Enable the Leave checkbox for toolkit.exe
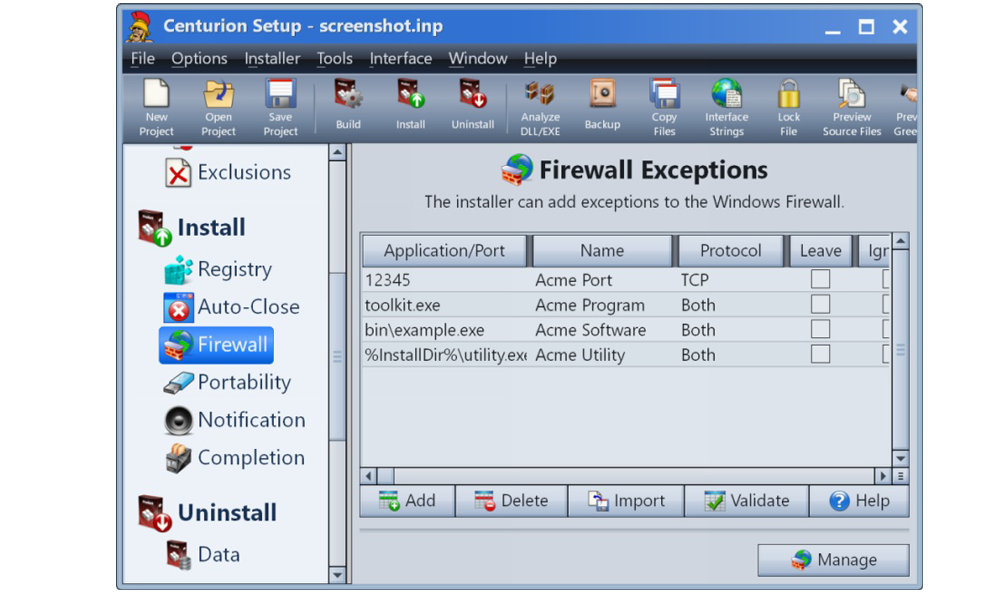The image size is (1000, 600). pos(820,305)
